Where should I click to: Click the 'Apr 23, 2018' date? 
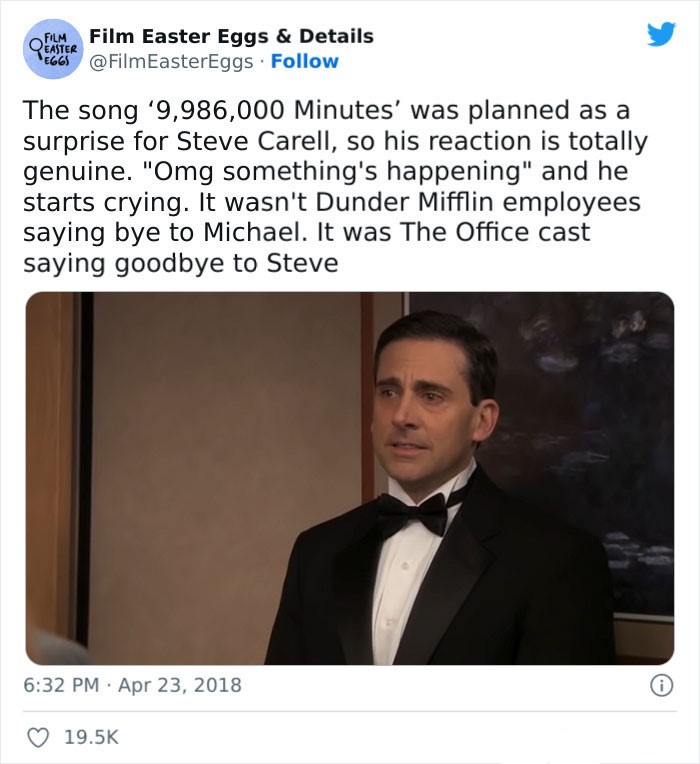click(180, 685)
